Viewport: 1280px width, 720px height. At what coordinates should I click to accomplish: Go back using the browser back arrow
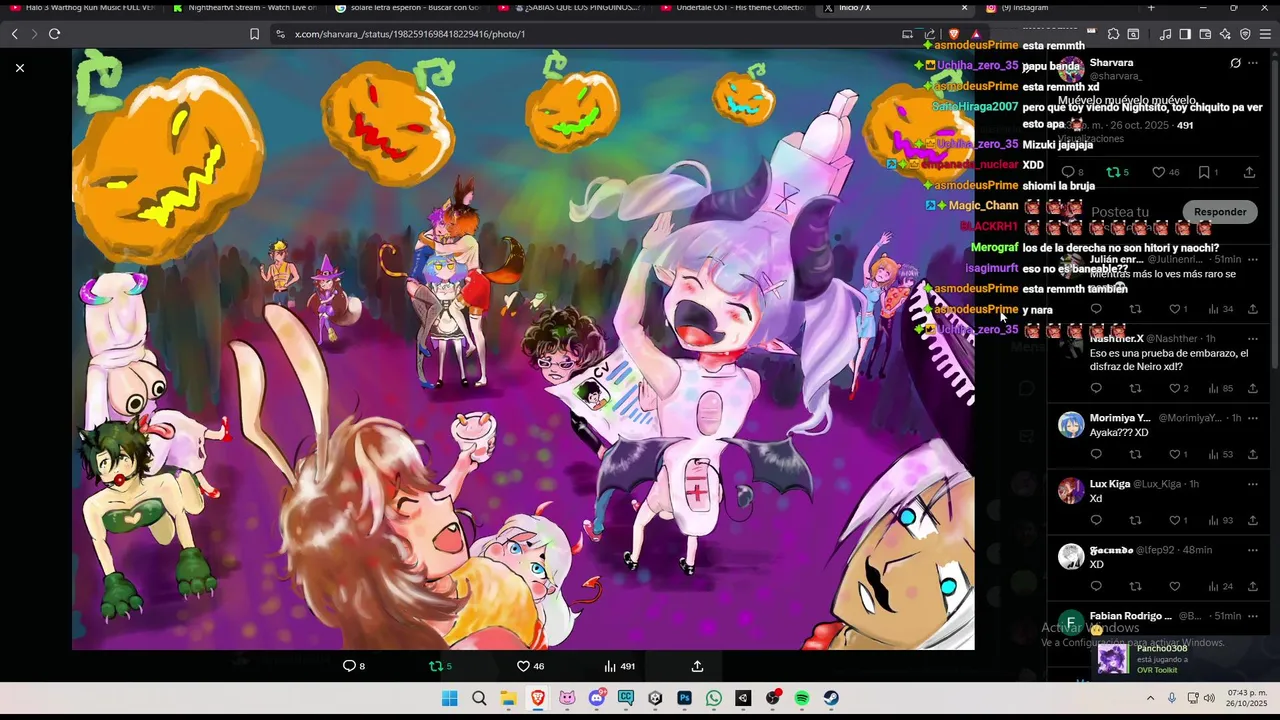pos(14,34)
